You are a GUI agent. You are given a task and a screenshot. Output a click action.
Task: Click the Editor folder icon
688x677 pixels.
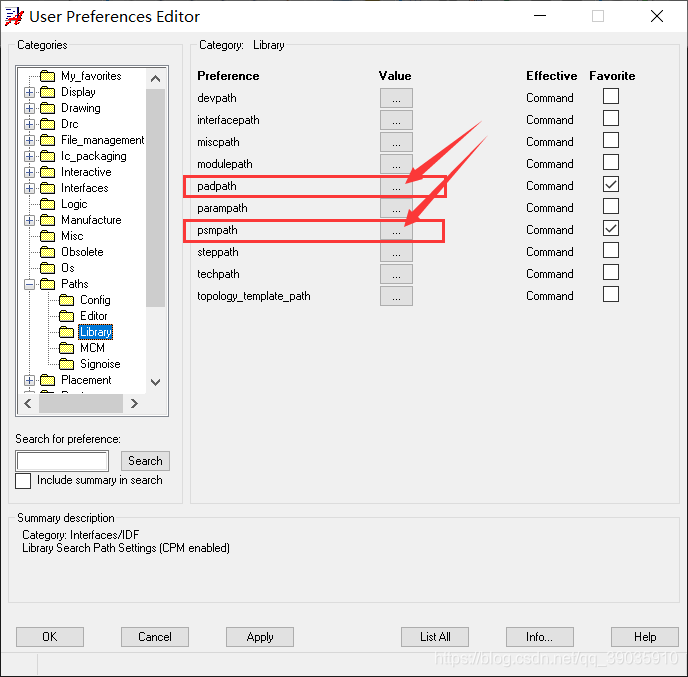[67, 316]
